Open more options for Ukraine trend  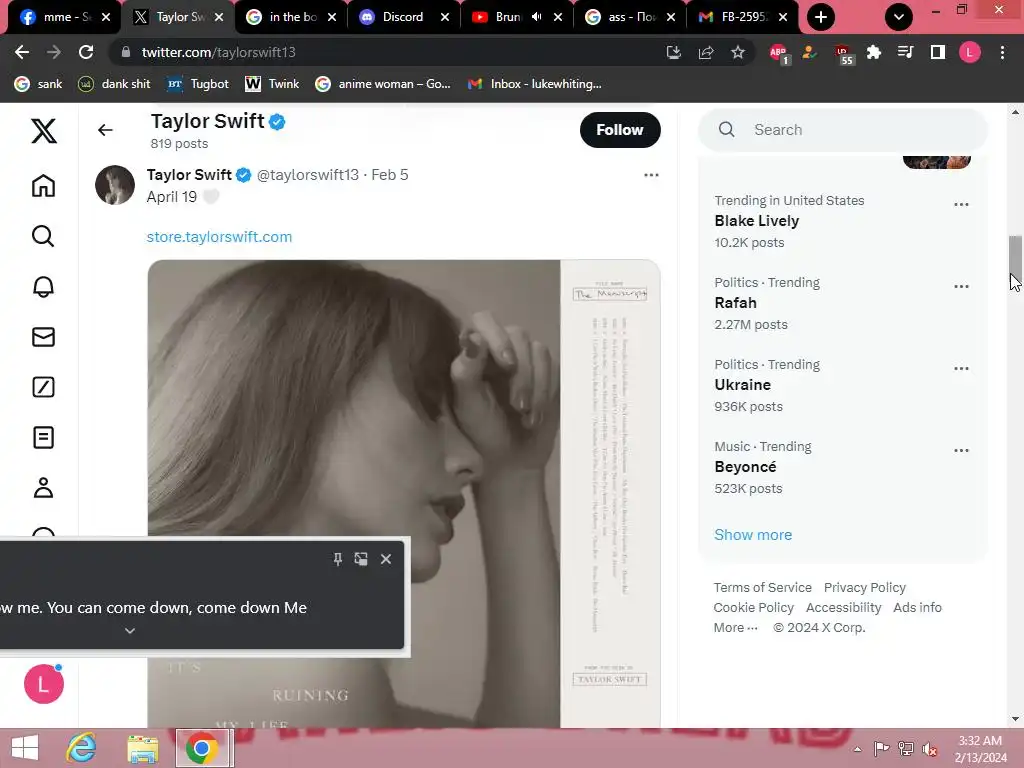[x=961, y=368]
